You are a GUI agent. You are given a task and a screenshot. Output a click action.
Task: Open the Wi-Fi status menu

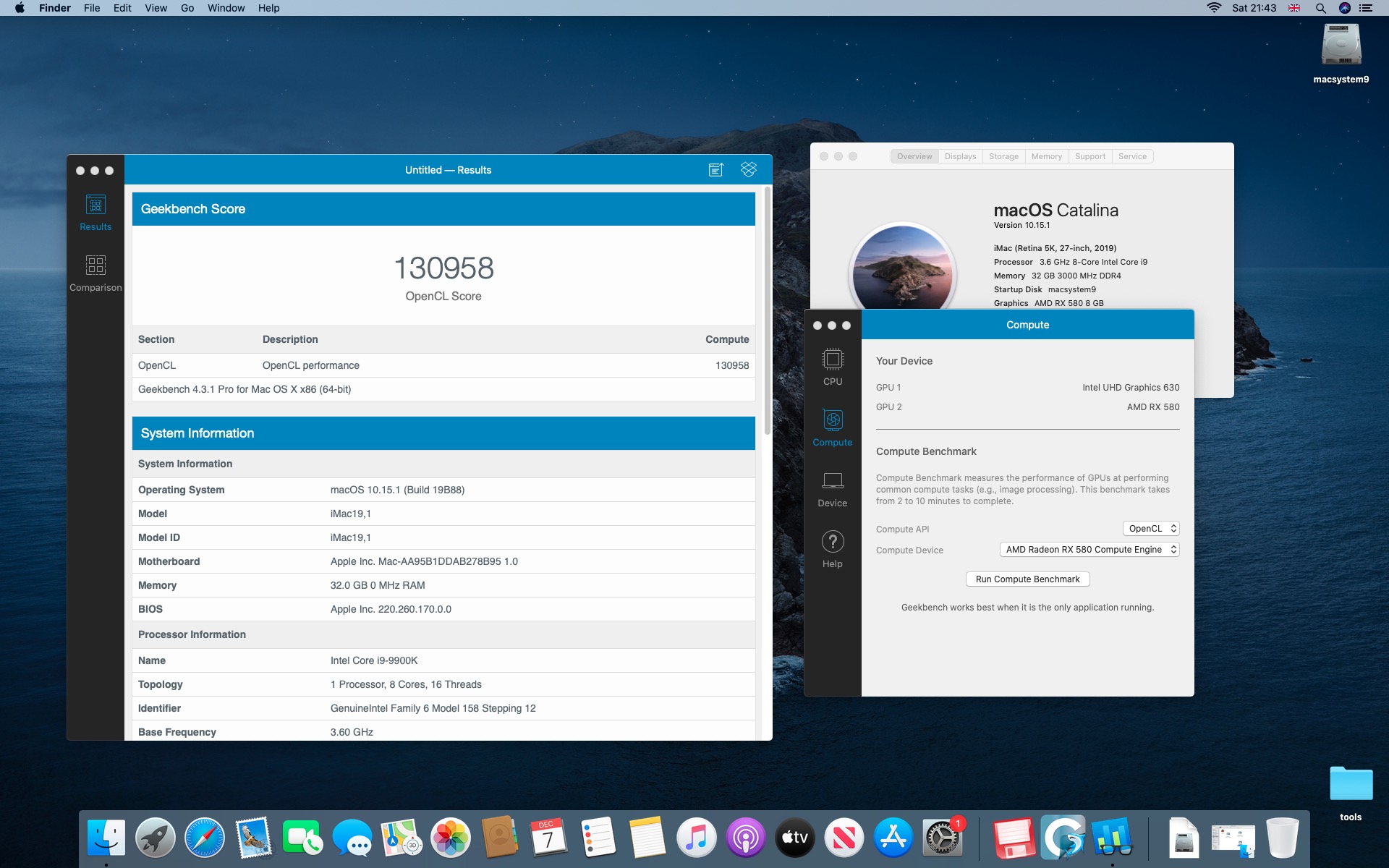[x=1214, y=8]
